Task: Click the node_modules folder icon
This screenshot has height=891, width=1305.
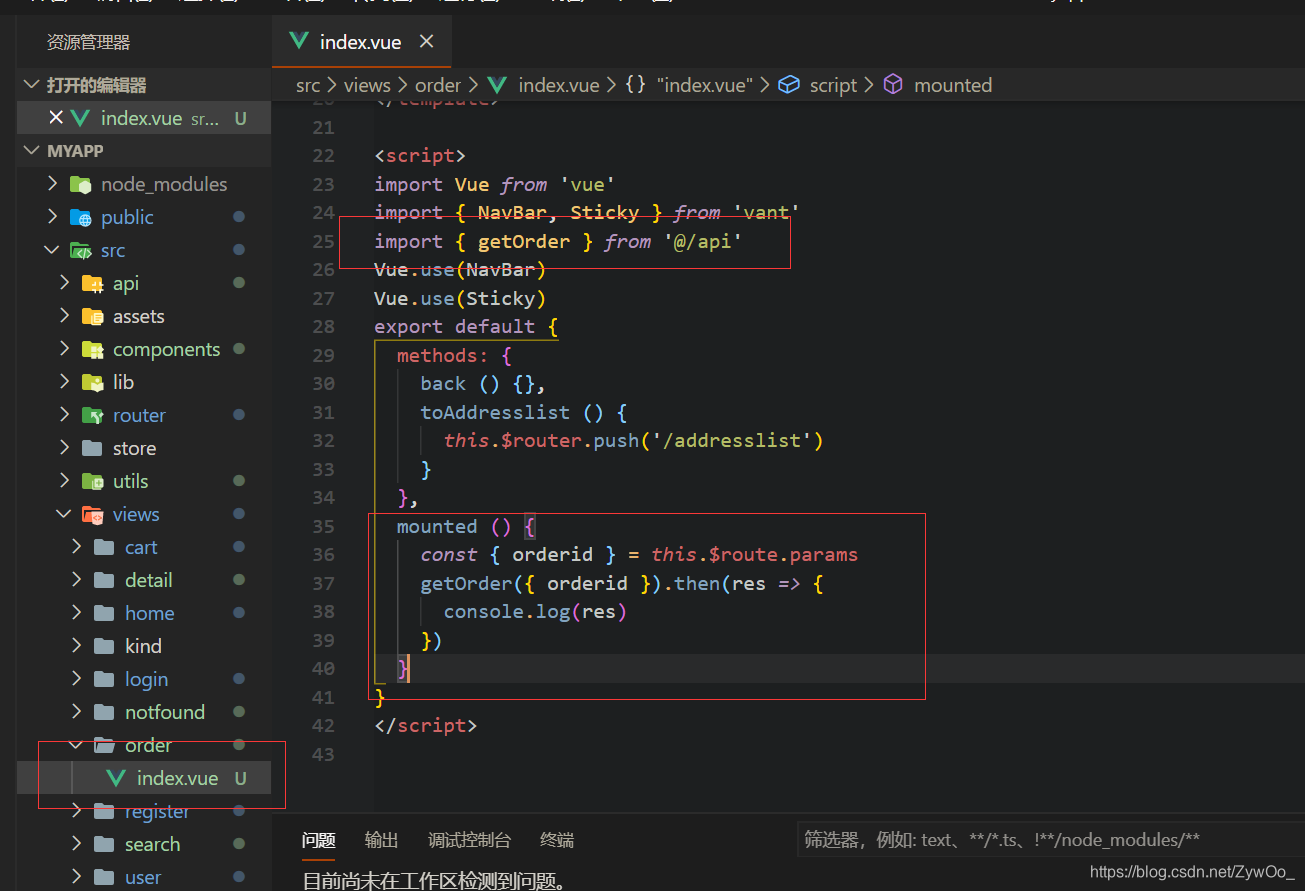Action: 81,184
